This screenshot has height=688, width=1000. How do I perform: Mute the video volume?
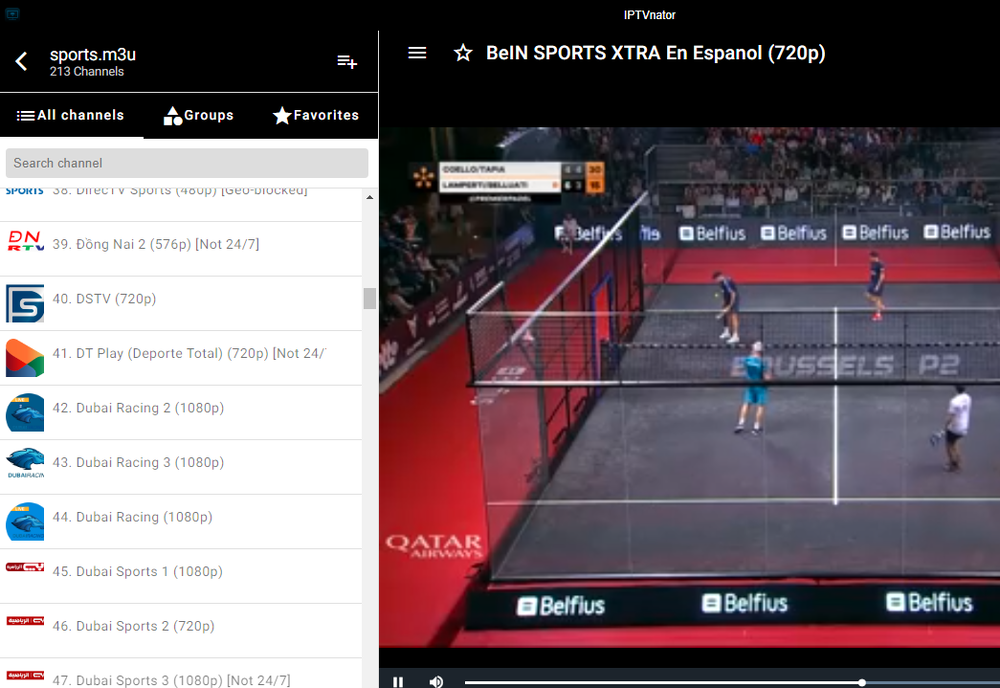436,681
